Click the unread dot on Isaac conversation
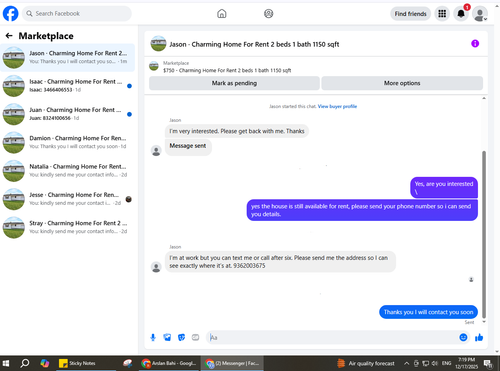 pyautogui.click(x=129, y=86)
